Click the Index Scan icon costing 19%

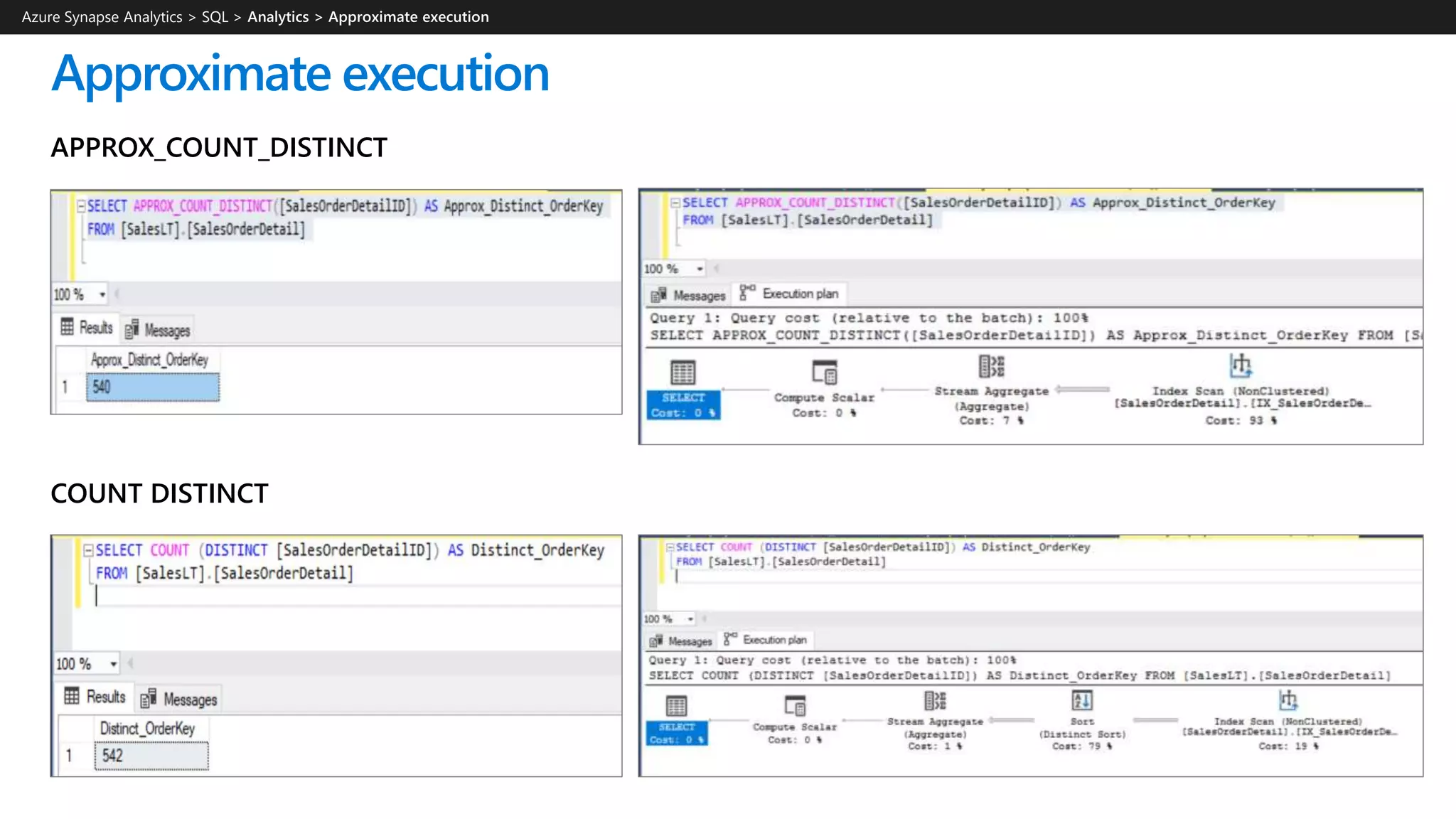(1288, 700)
